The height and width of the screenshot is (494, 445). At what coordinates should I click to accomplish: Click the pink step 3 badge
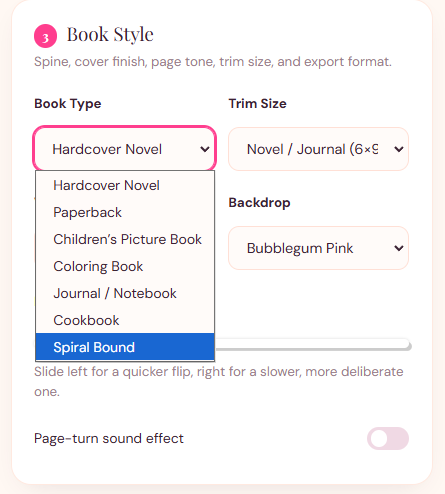click(45, 36)
